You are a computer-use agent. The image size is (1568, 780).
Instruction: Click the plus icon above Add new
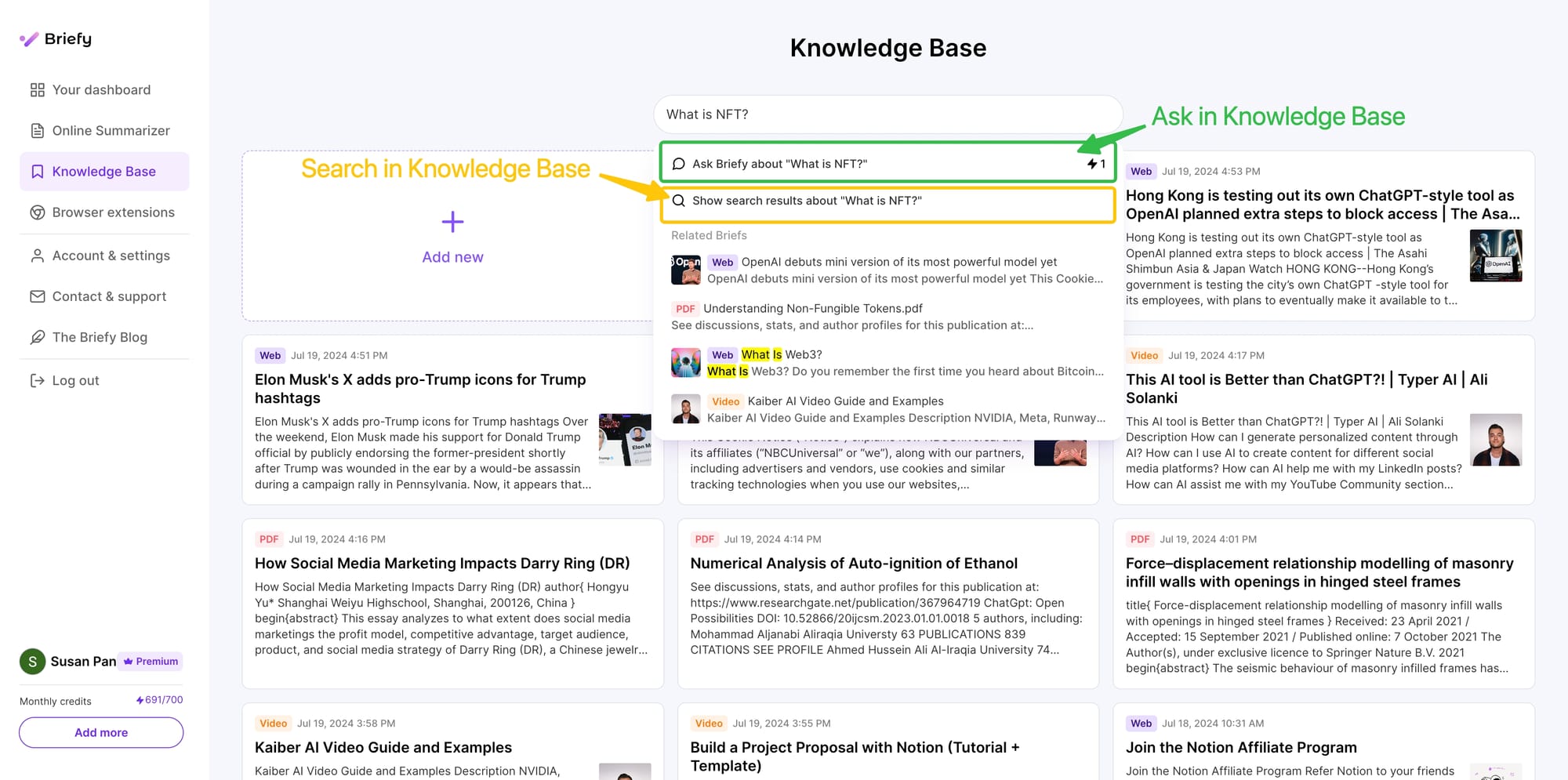coord(452,222)
